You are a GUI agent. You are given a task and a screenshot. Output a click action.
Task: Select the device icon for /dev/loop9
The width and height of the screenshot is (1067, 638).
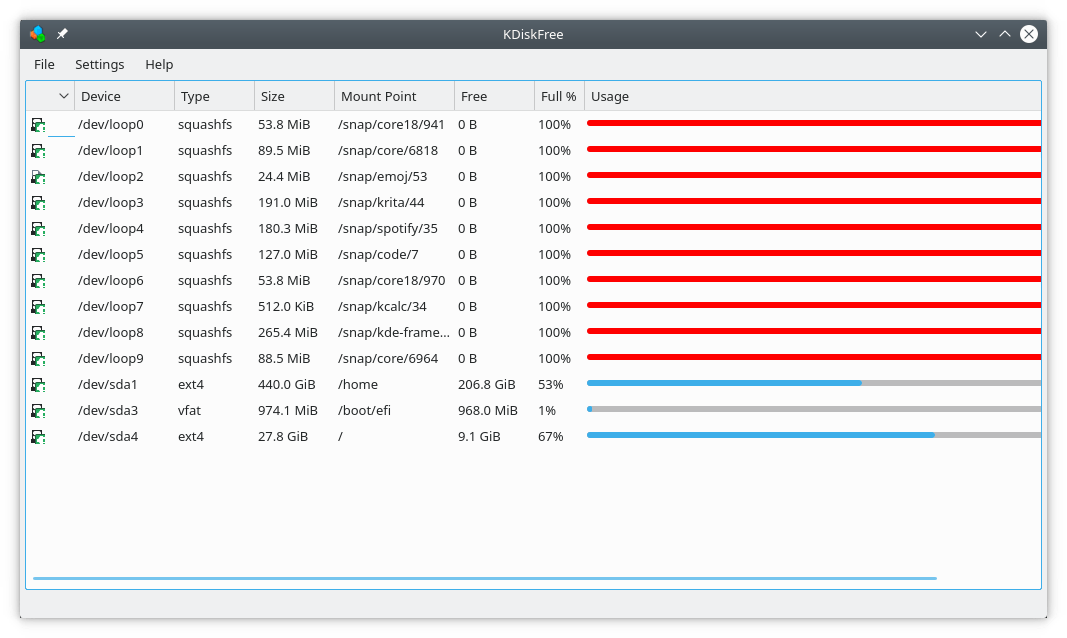(x=38, y=358)
